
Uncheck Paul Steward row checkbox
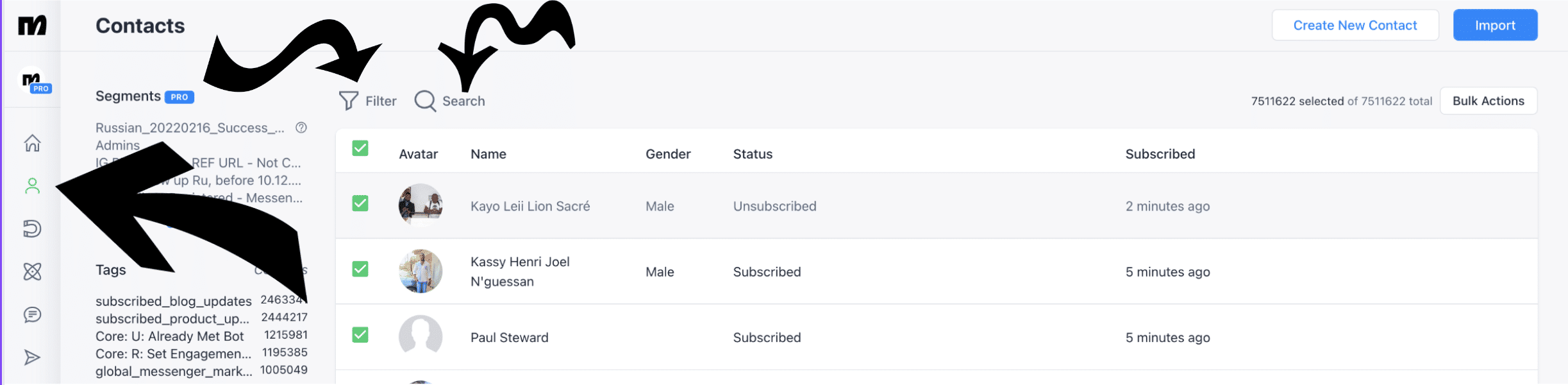360,334
